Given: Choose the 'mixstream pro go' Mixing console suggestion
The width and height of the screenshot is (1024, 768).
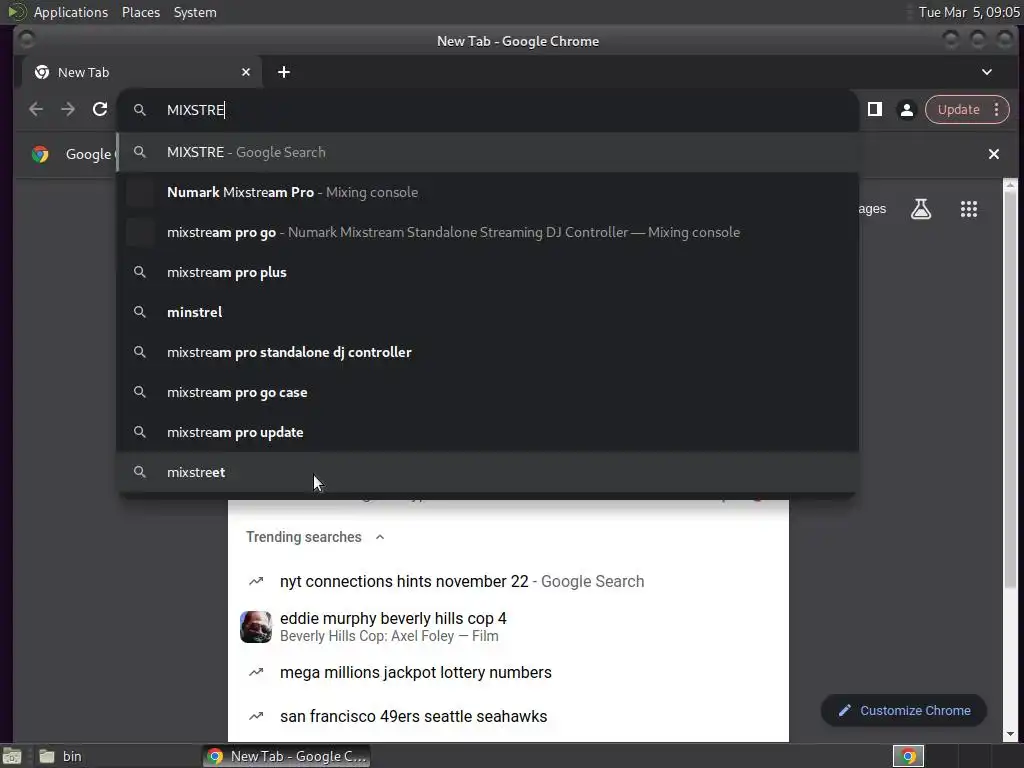Looking at the screenshot, I should [x=487, y=232].
